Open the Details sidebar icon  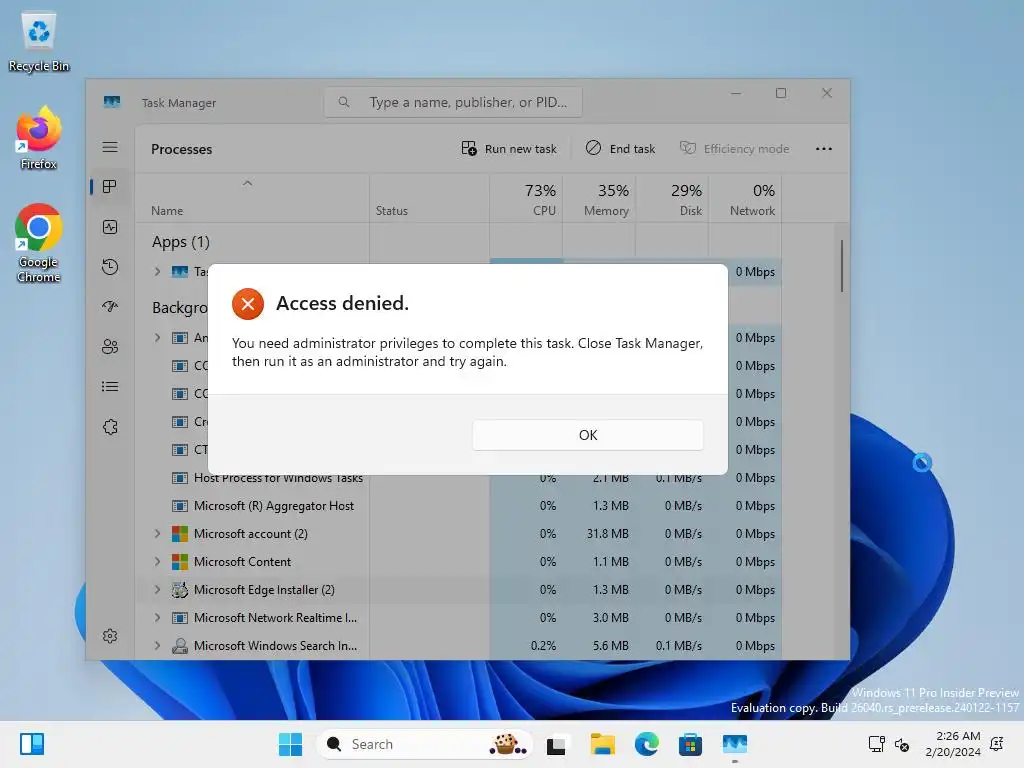coord(110,387)
